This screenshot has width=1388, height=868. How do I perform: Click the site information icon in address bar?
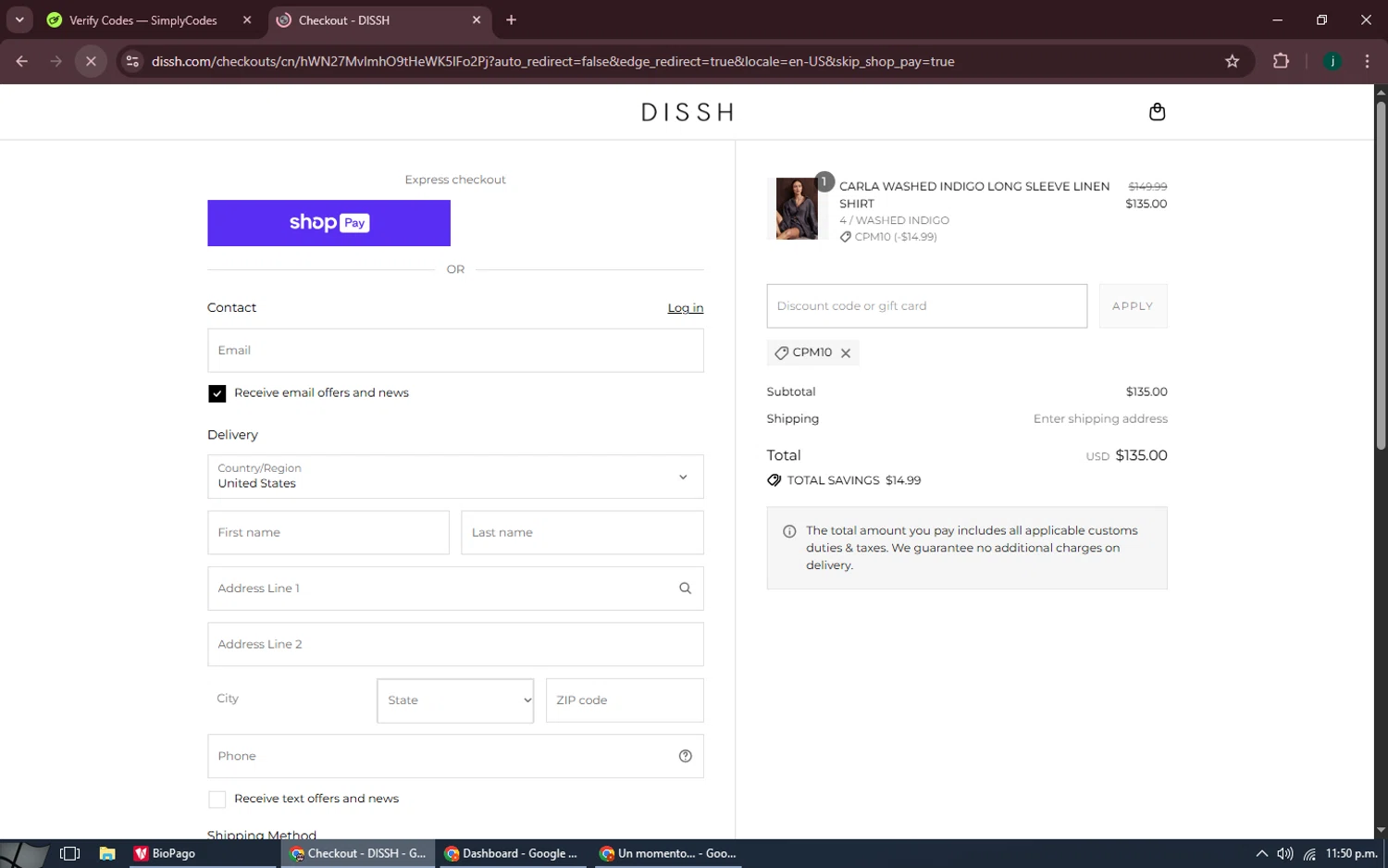pos(132,62)
